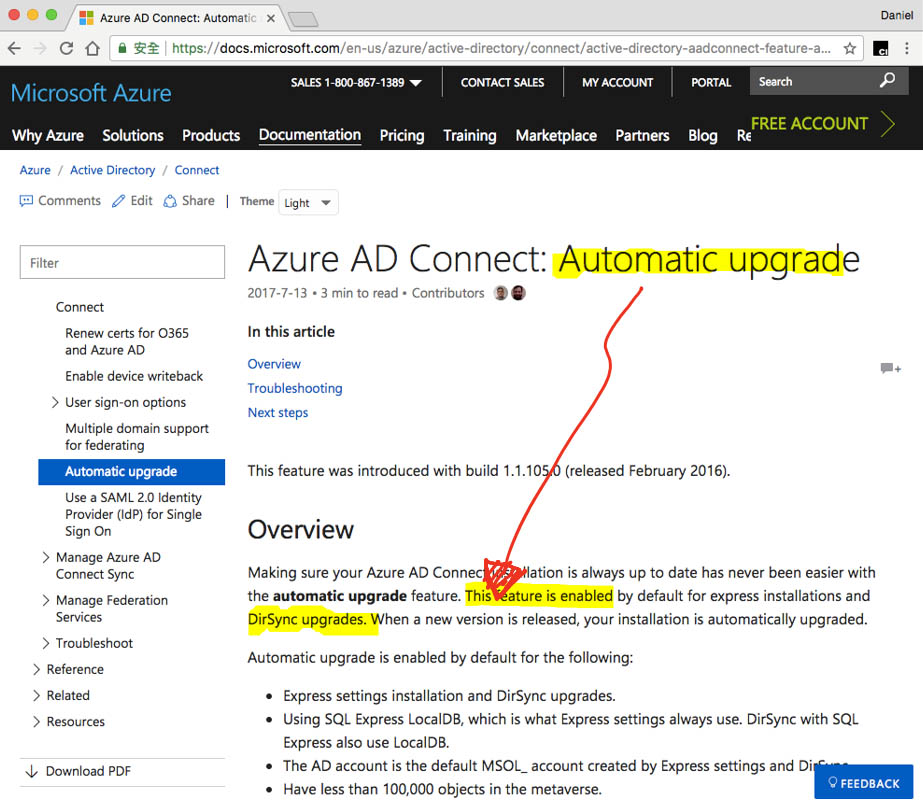This screenshot has height=805, width=923.
Task: Open the Training menu item
Action: pyautogui.click(x=470, y=135)
